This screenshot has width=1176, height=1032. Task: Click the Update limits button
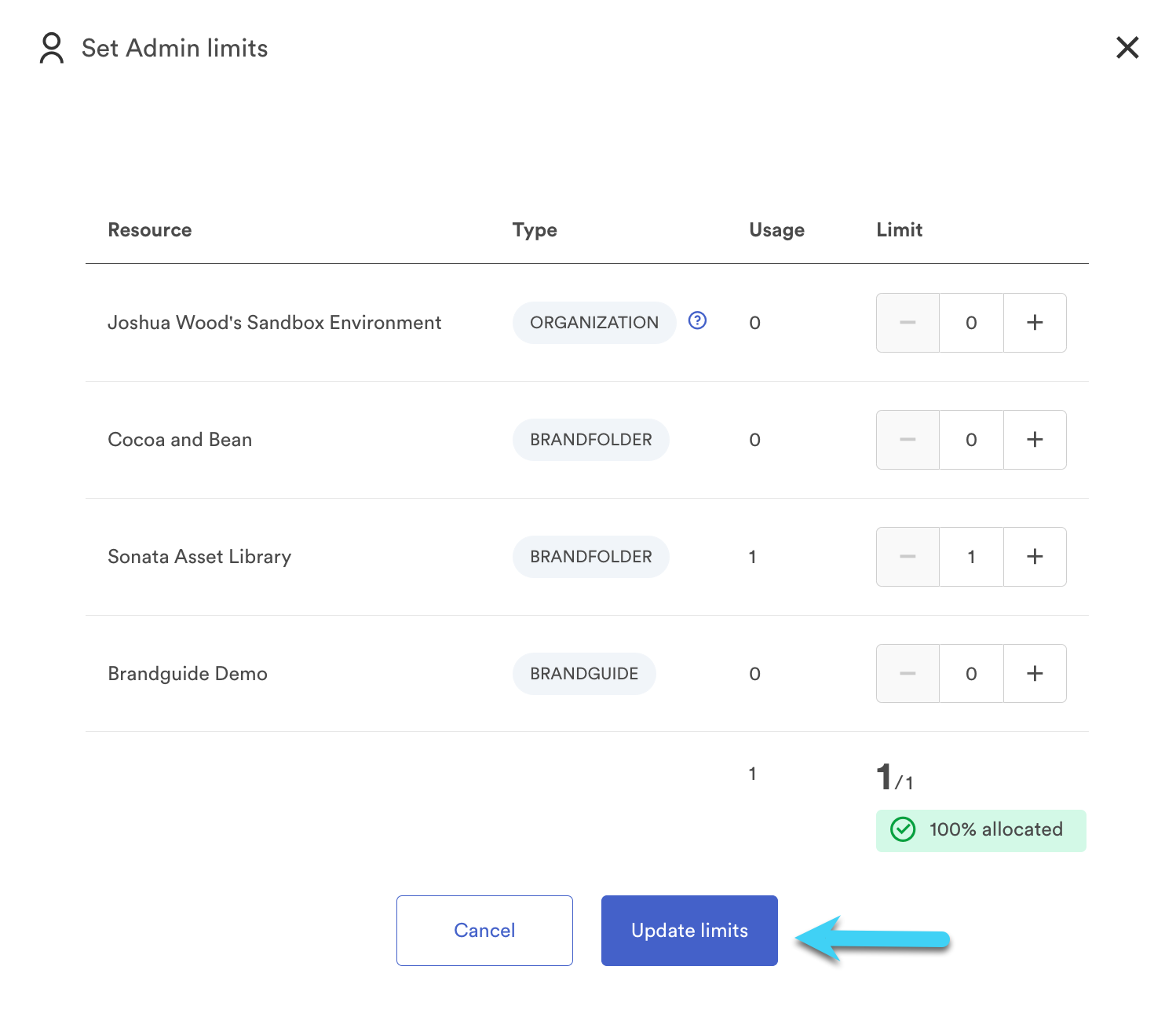coord(689,931)
